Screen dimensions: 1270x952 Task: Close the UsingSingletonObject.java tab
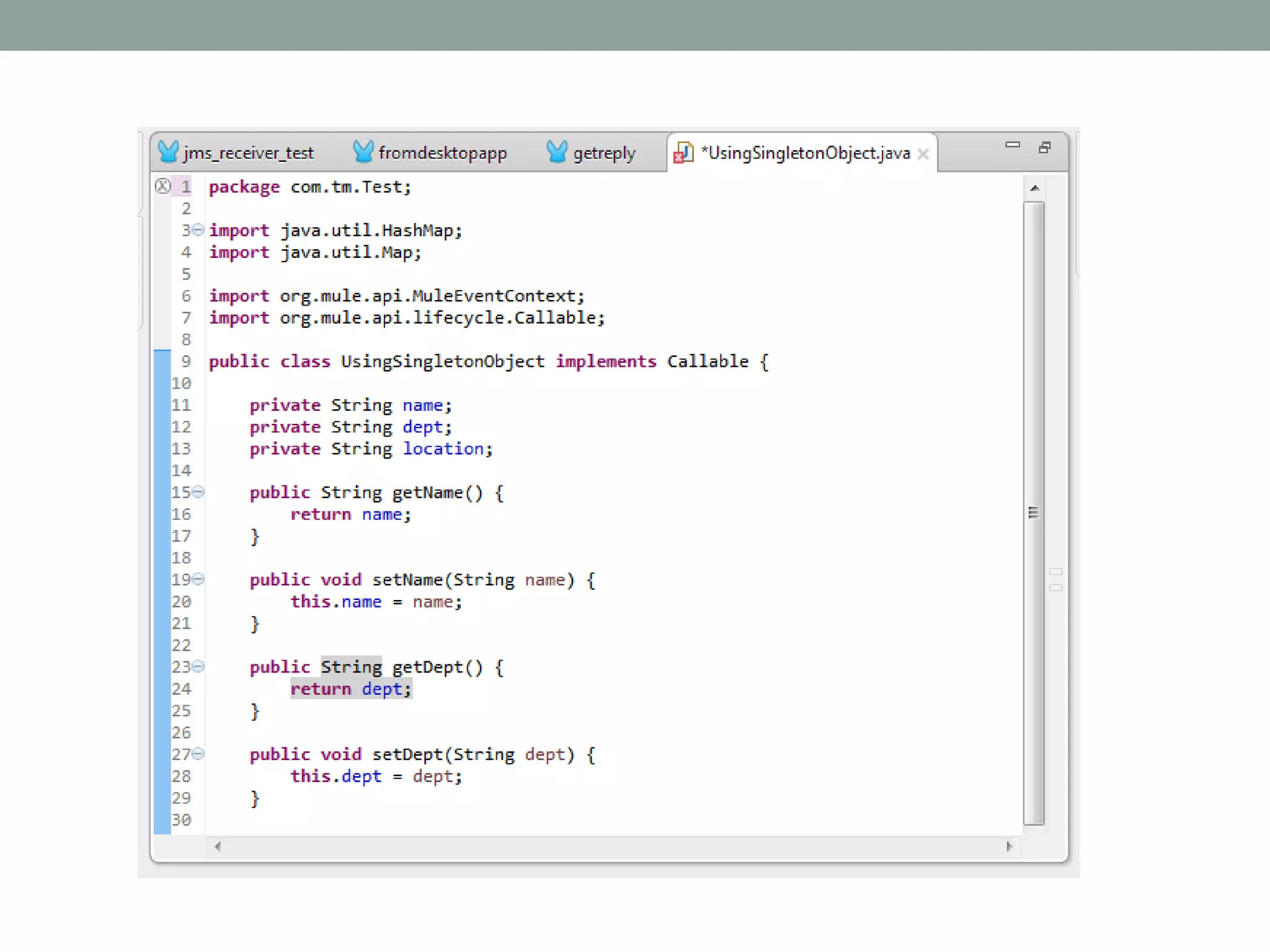click(x=923, y=154)
